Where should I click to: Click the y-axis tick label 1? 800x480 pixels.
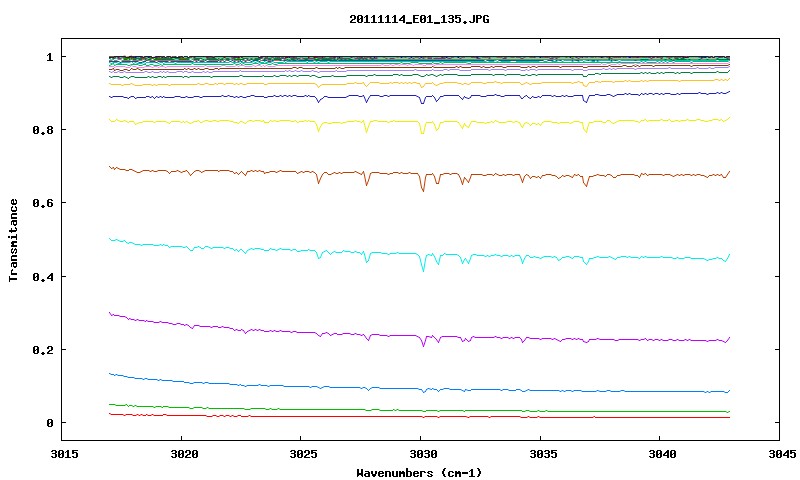click(x=49, y=57)
